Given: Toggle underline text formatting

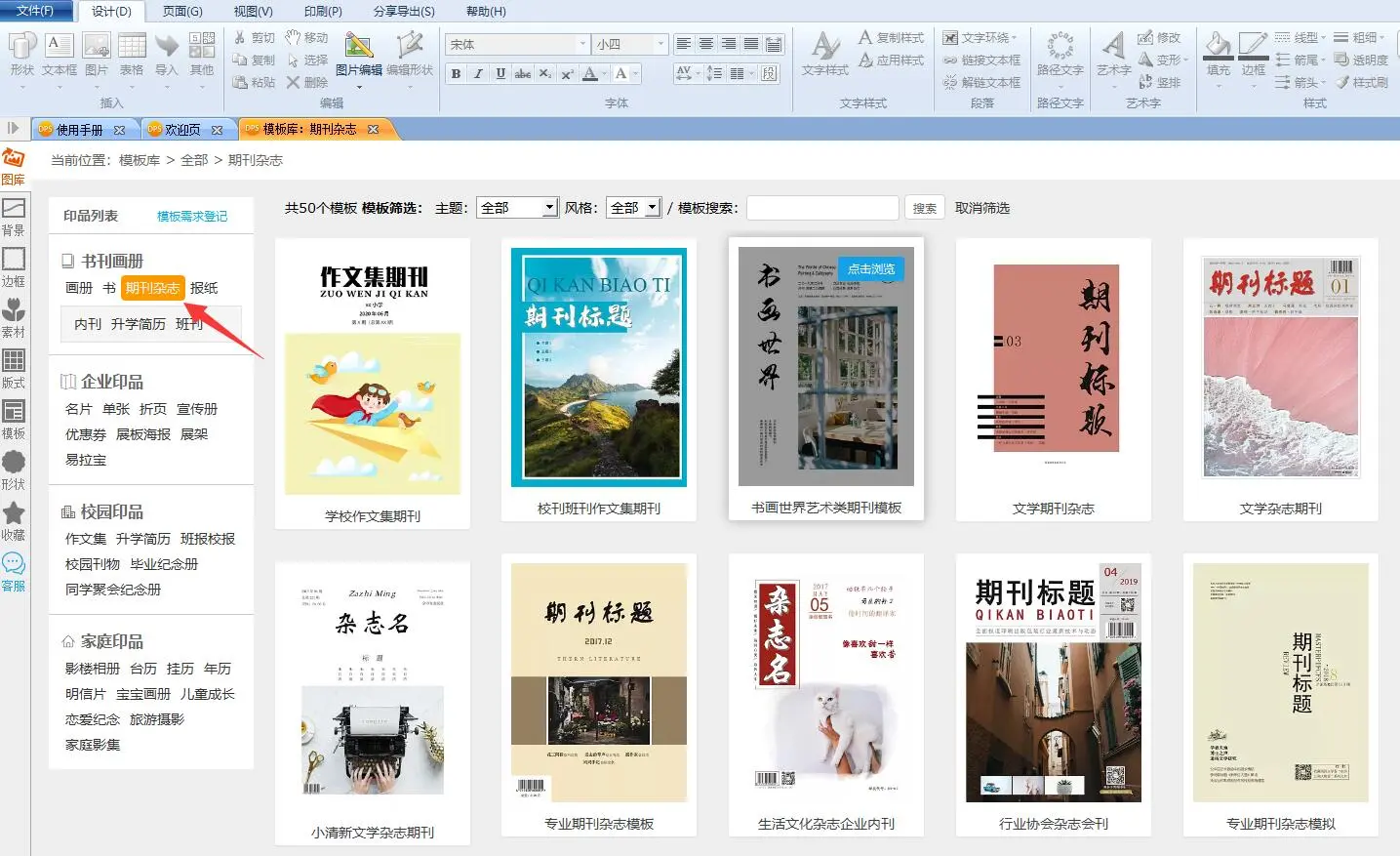Looking at the screenshot, I should (x=500, y=74).
